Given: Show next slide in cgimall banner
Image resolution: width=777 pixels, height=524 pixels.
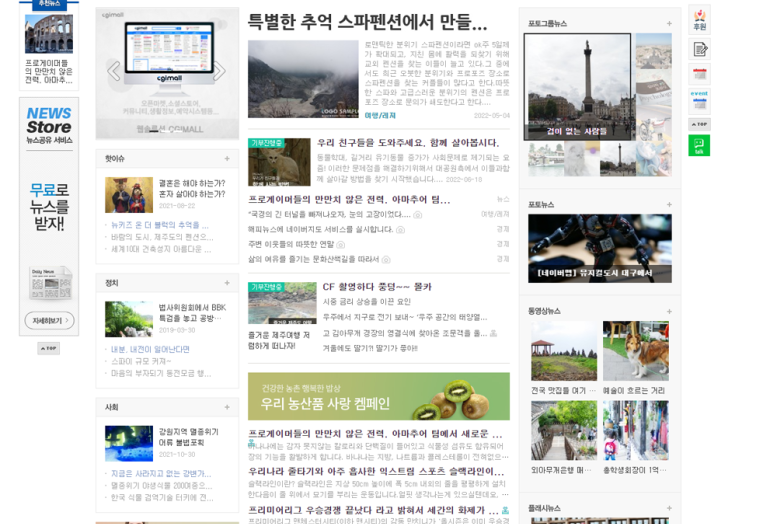Looking at the screenshot, I should [219, 70].
